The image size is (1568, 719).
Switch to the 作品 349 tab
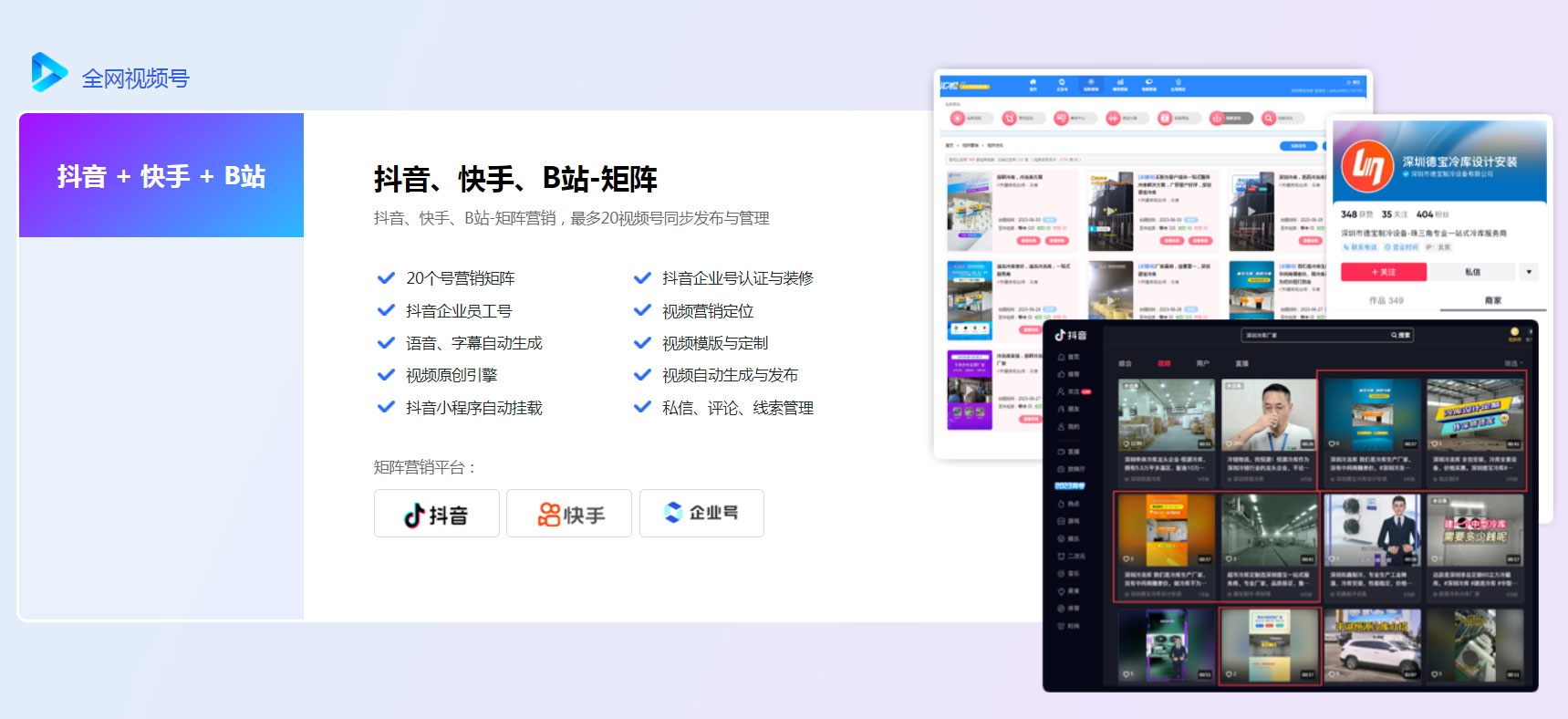[x=1386, y=300]
